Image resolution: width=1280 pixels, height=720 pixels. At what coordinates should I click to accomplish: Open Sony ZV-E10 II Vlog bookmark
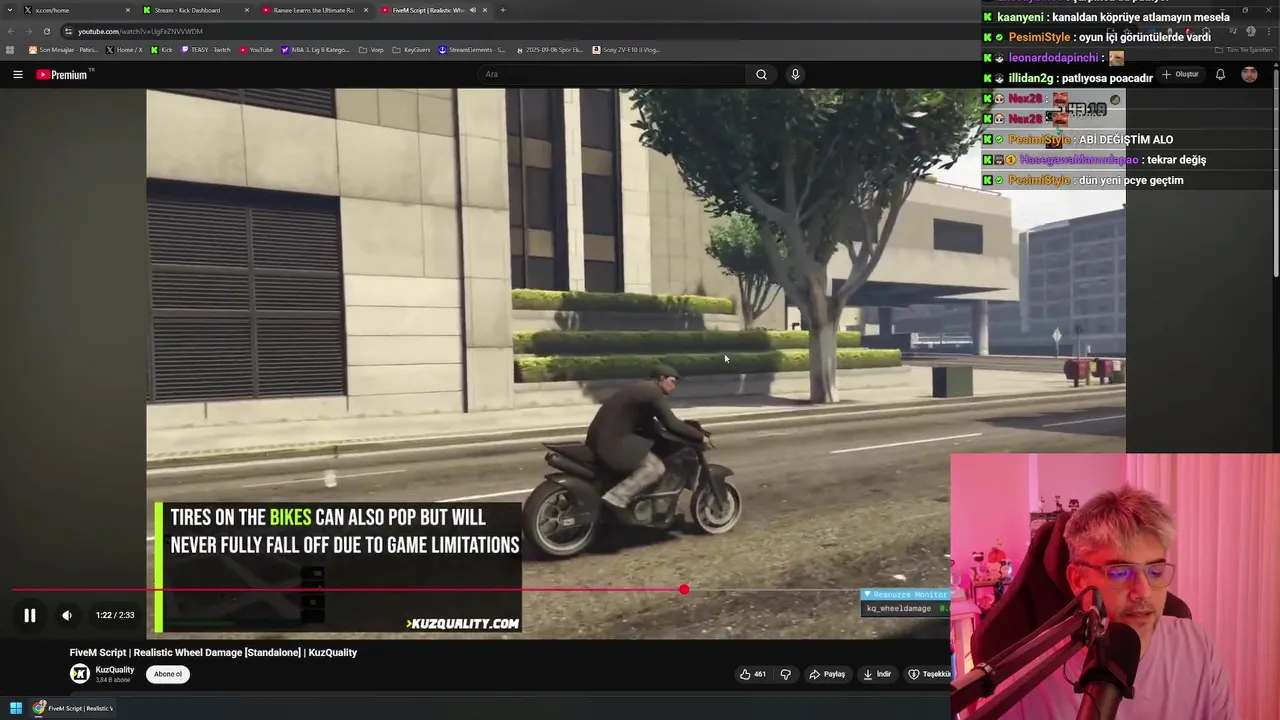[x=626, y=50]
